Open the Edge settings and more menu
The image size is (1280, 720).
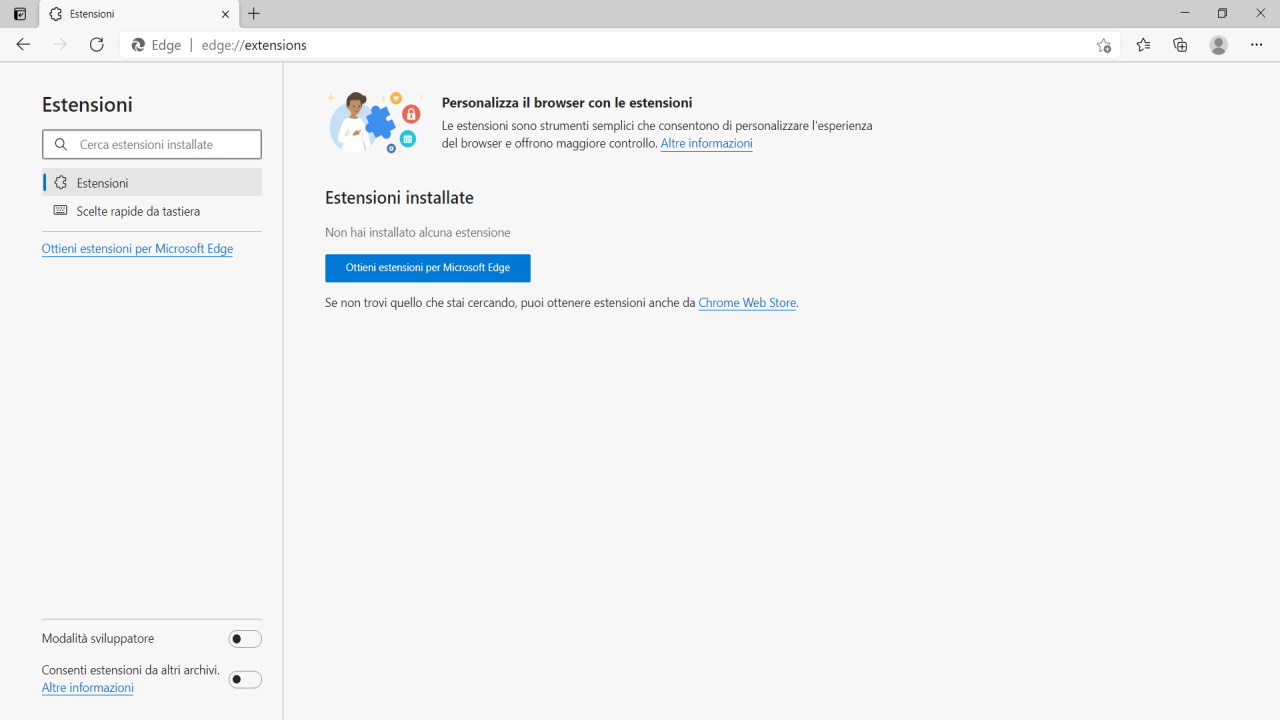[1257, 45]
